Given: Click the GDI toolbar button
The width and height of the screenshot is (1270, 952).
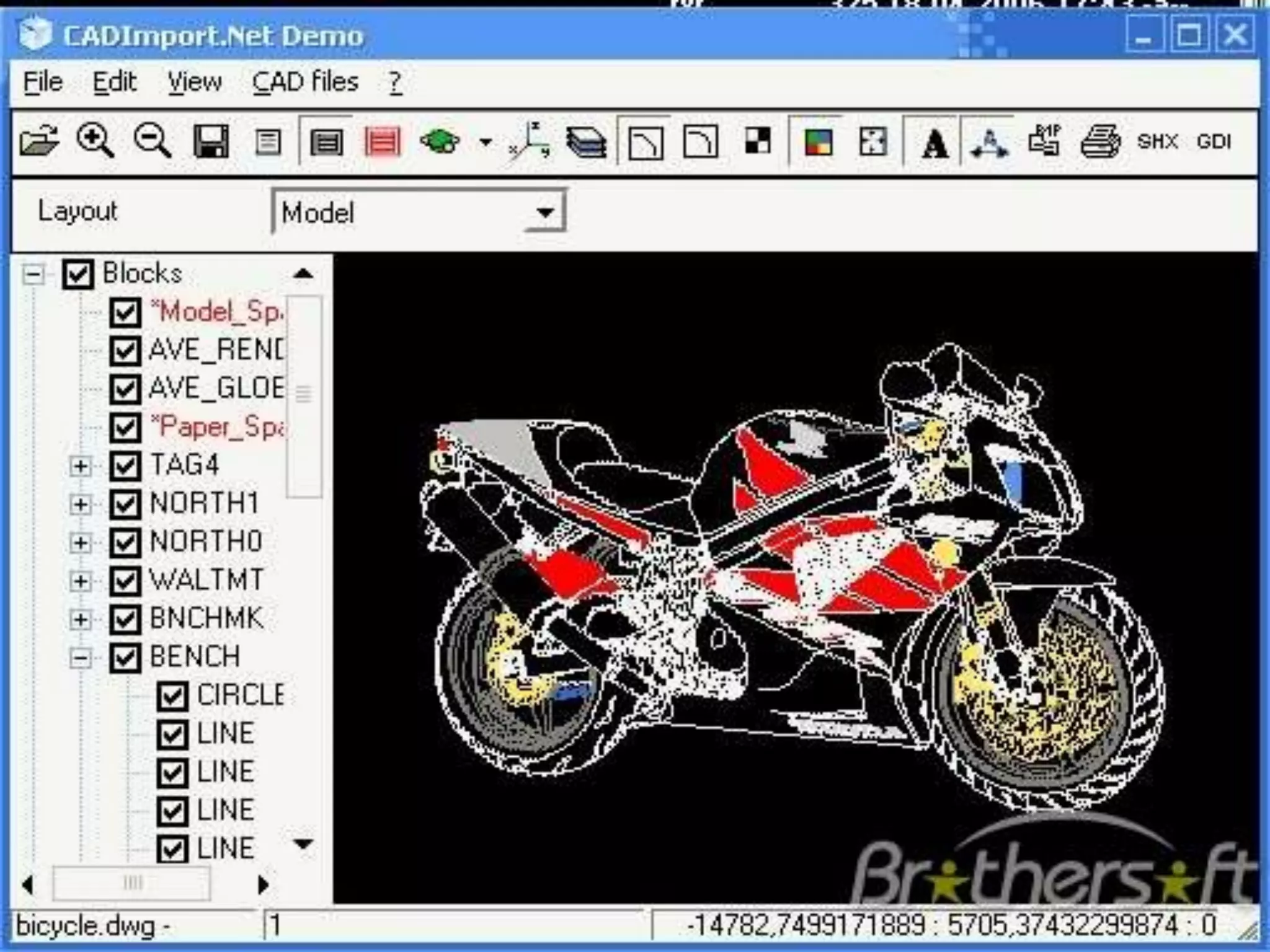Looking at the screenshot, I should 1214,142.
